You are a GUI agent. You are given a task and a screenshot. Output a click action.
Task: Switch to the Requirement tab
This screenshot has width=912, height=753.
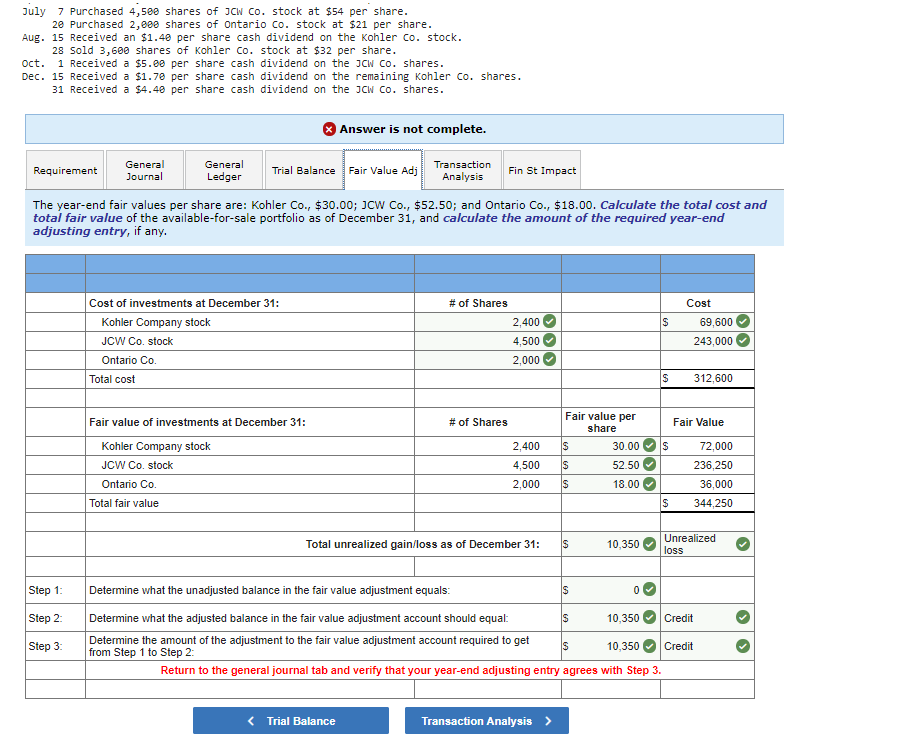(64, 170)
